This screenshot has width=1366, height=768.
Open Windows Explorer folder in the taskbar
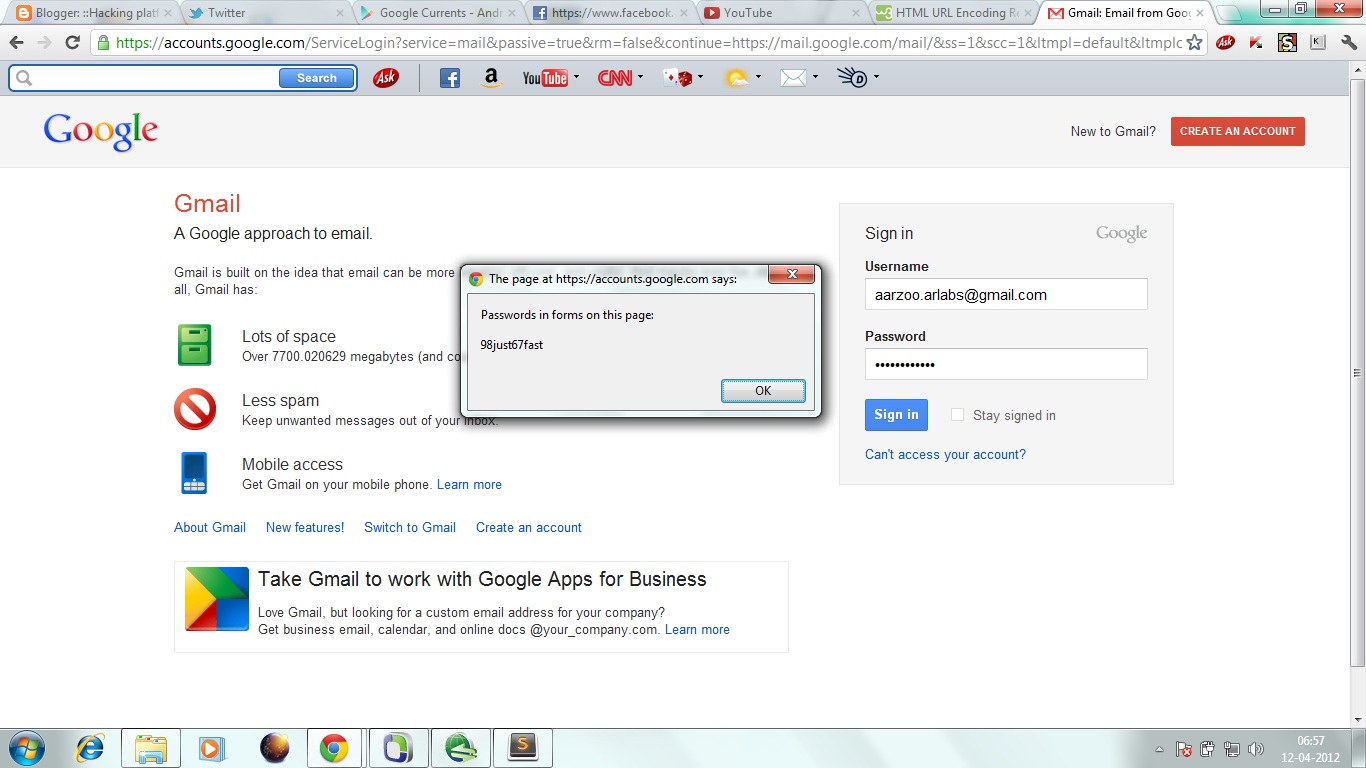(x=151, y=748)
